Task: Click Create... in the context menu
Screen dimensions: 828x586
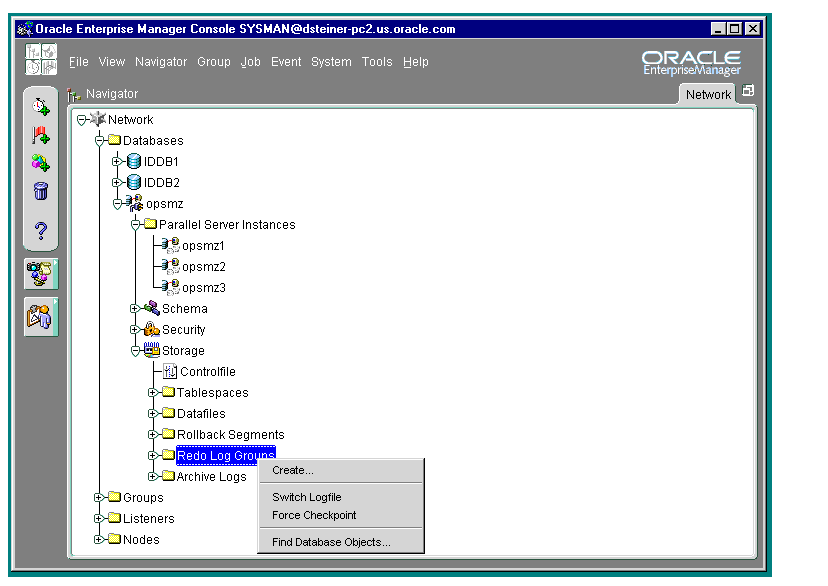Action: pyautogui.click(x=293, y=470)
